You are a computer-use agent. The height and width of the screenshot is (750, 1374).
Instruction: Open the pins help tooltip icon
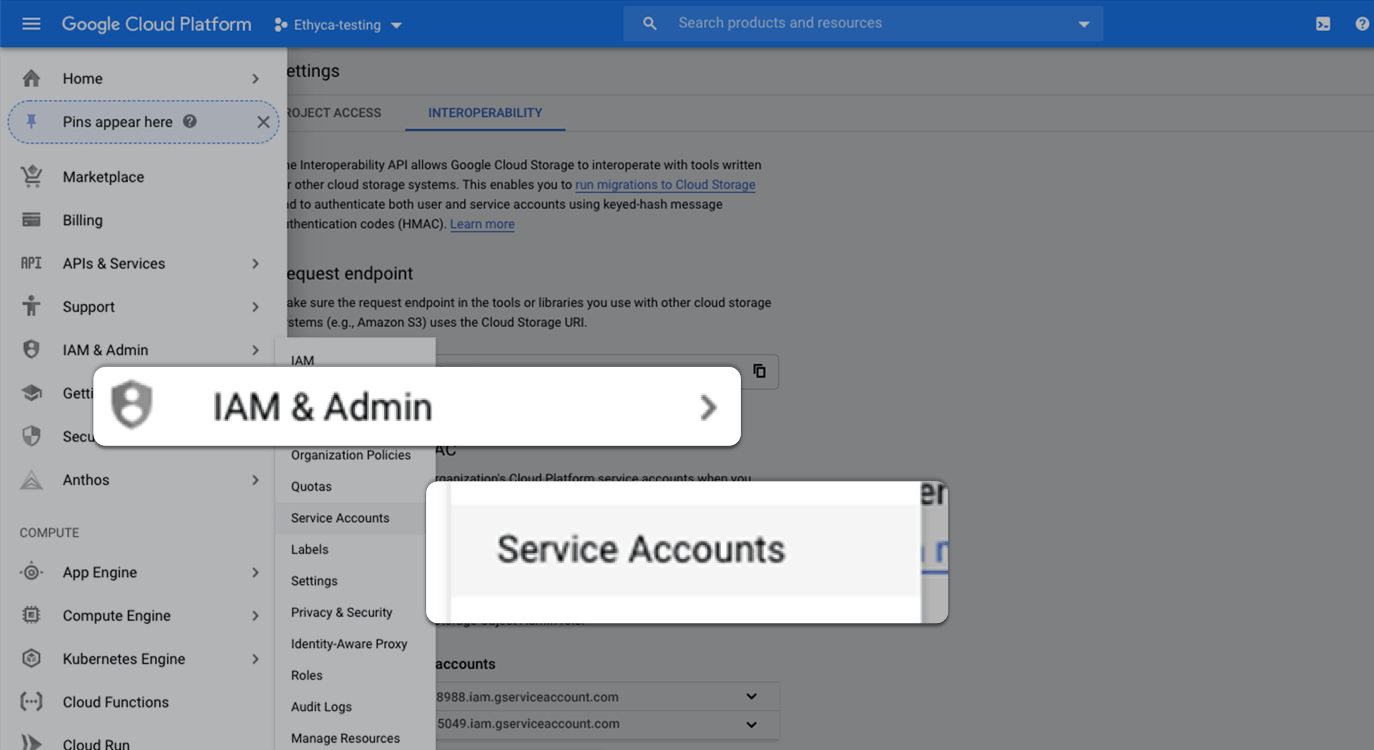(x=190, y=121)
